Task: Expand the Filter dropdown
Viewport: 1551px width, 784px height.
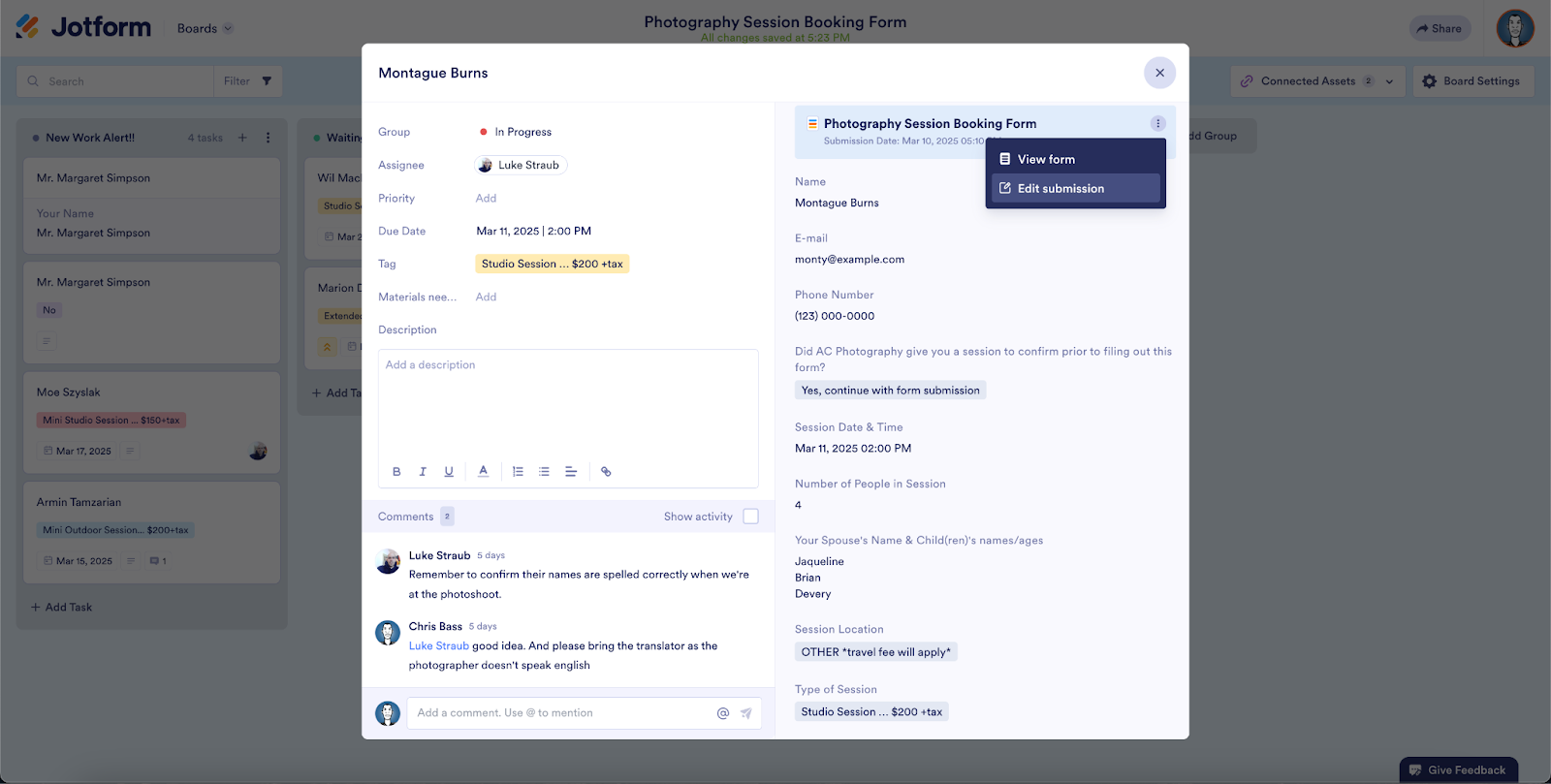Action: pos(248,81)
